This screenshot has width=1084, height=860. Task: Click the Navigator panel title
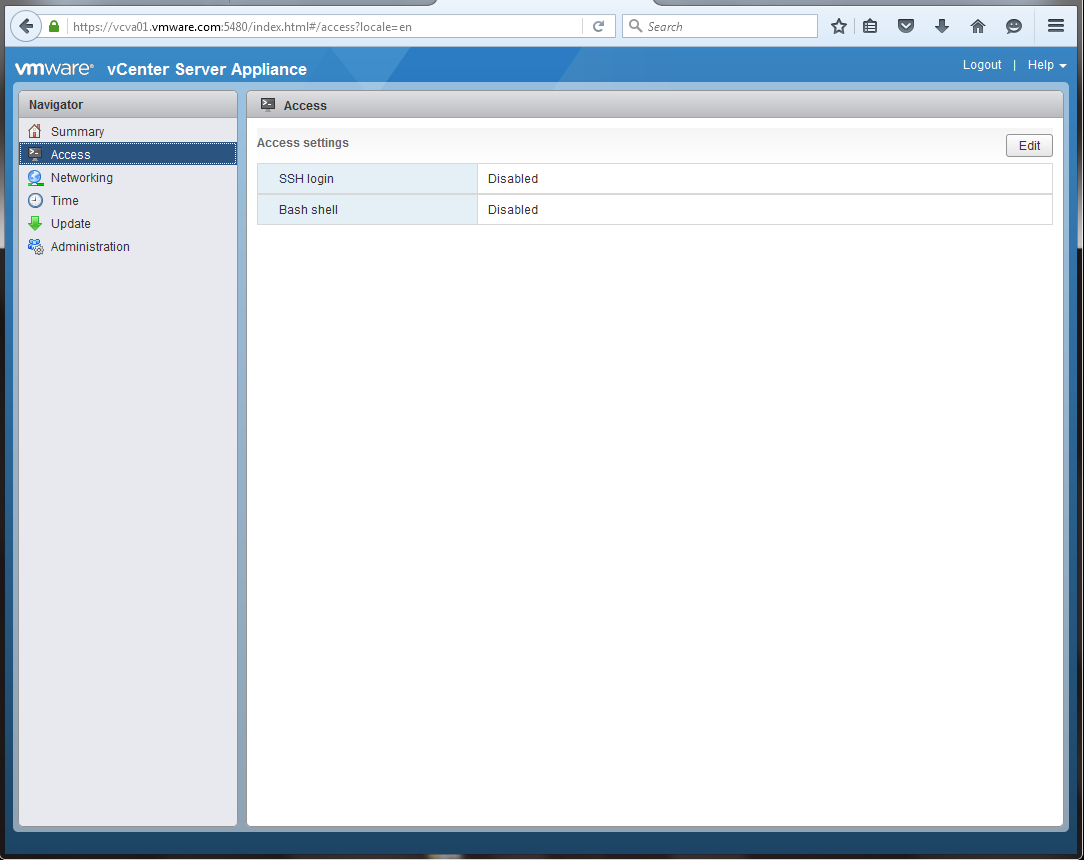coord(56,104)
